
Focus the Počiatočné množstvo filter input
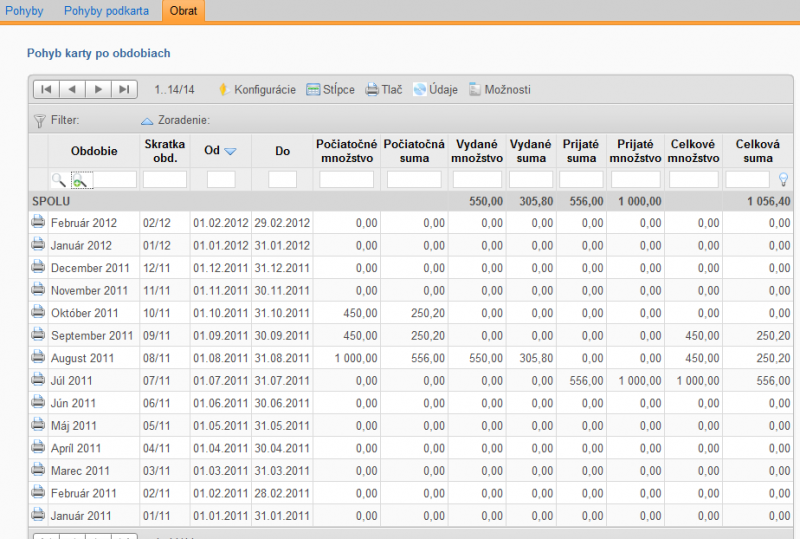(x=346, y=180)
